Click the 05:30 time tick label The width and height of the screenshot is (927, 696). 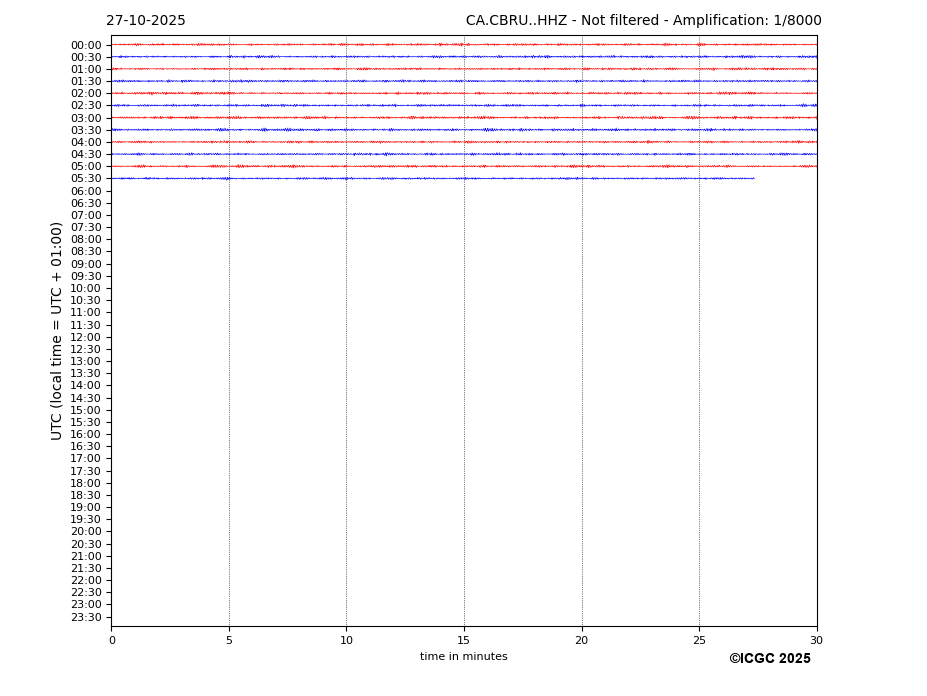coord(86,179)
